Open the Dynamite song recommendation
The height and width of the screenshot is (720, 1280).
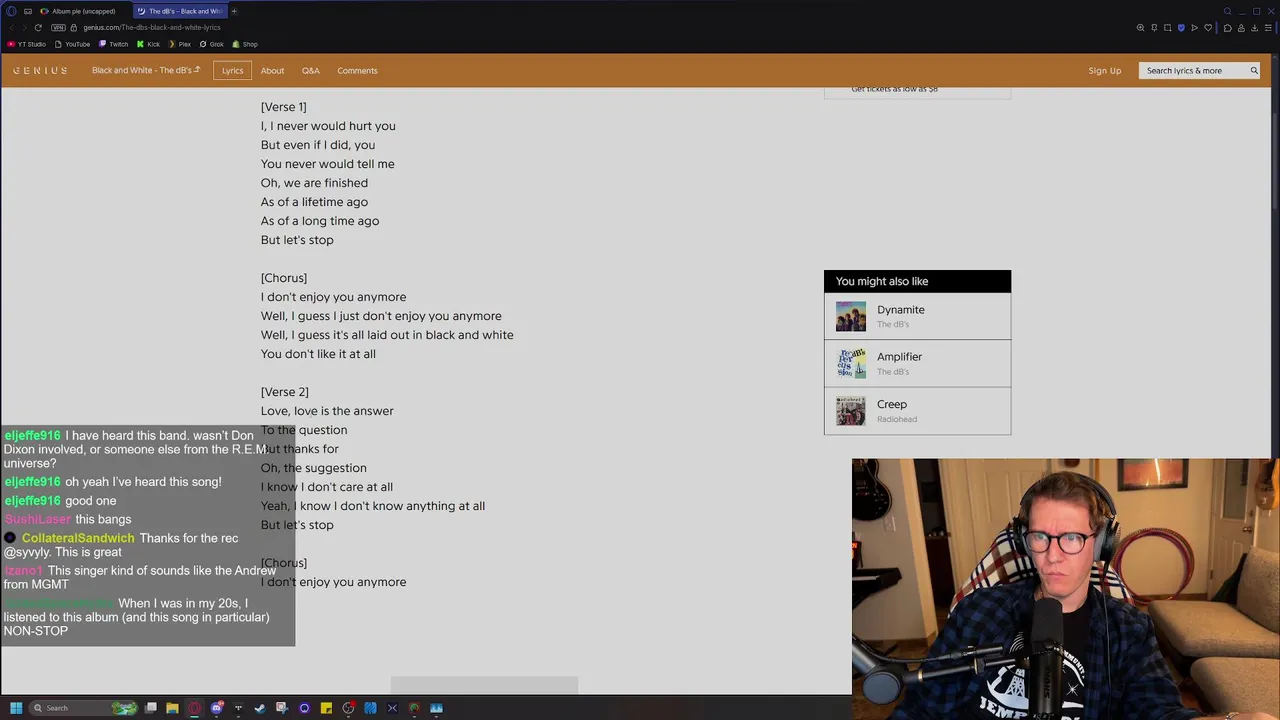coord(917,316)
